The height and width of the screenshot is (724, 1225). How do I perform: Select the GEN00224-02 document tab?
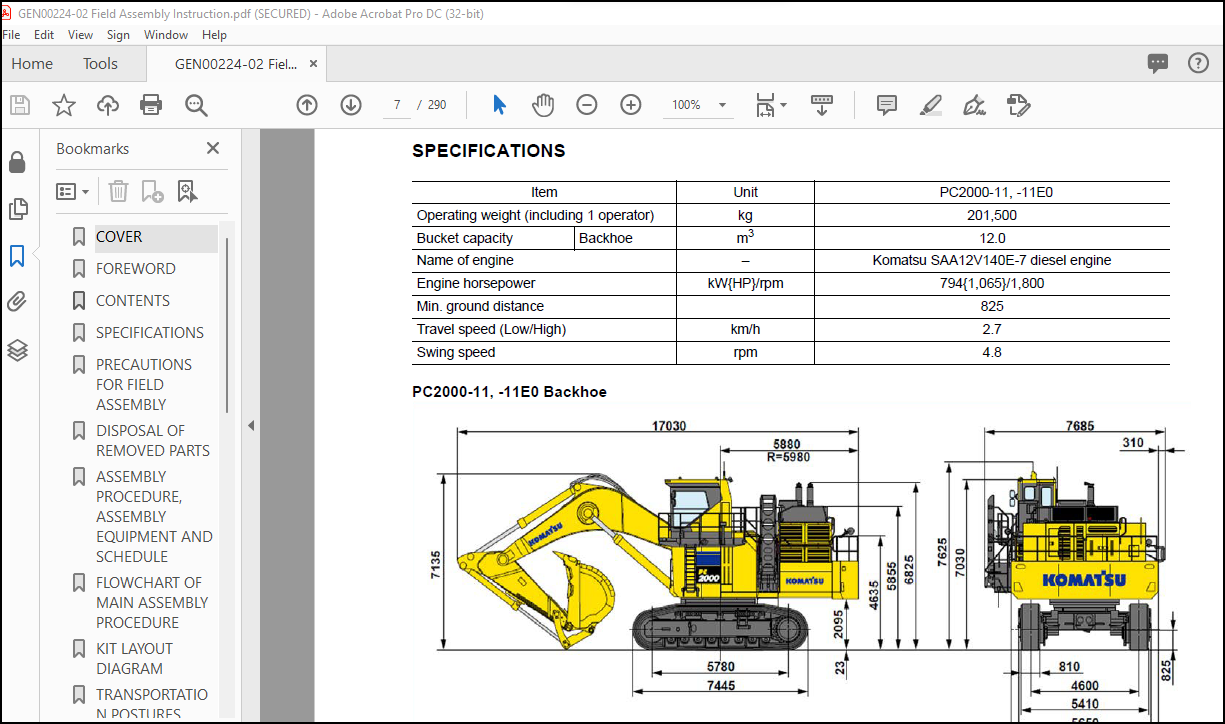pyautogui.click(x=235, y=64)
